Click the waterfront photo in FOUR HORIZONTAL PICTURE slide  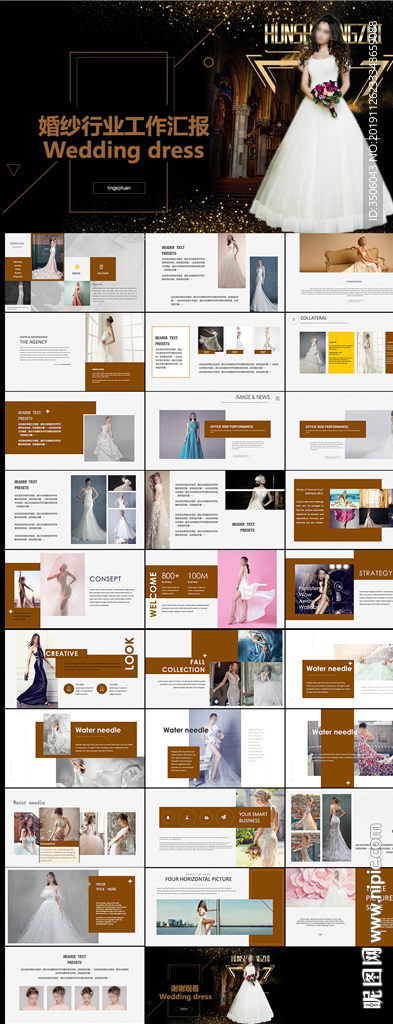[215, 916]
